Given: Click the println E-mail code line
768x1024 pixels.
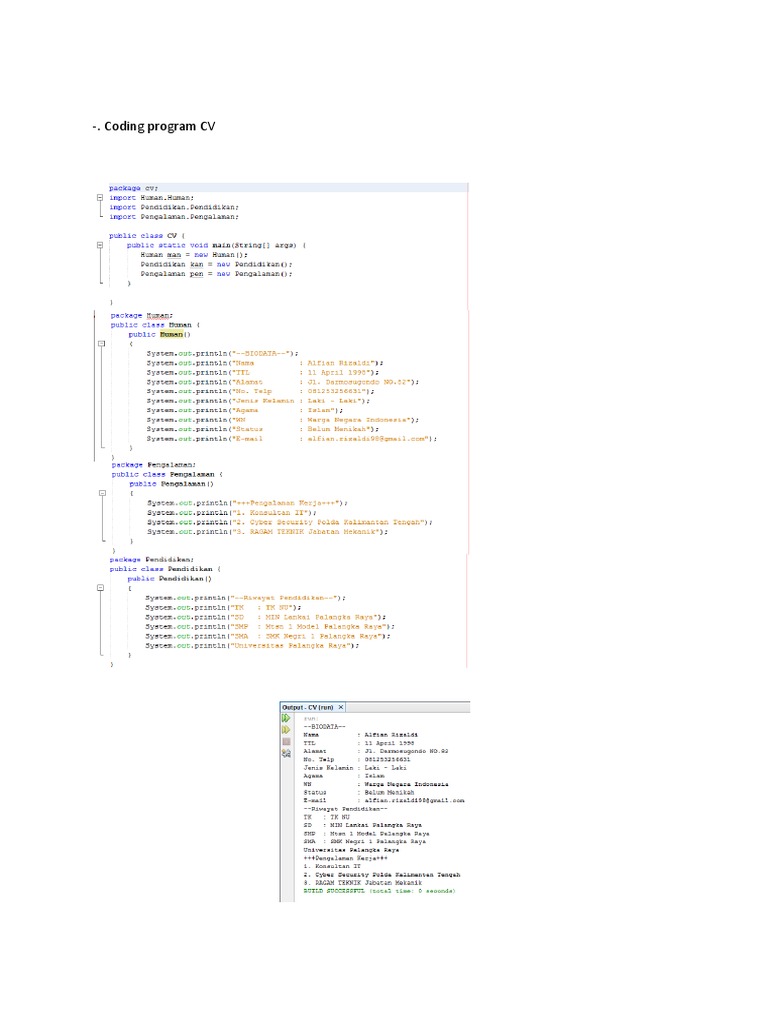Looking at the screenshot, I should [291, 439].
